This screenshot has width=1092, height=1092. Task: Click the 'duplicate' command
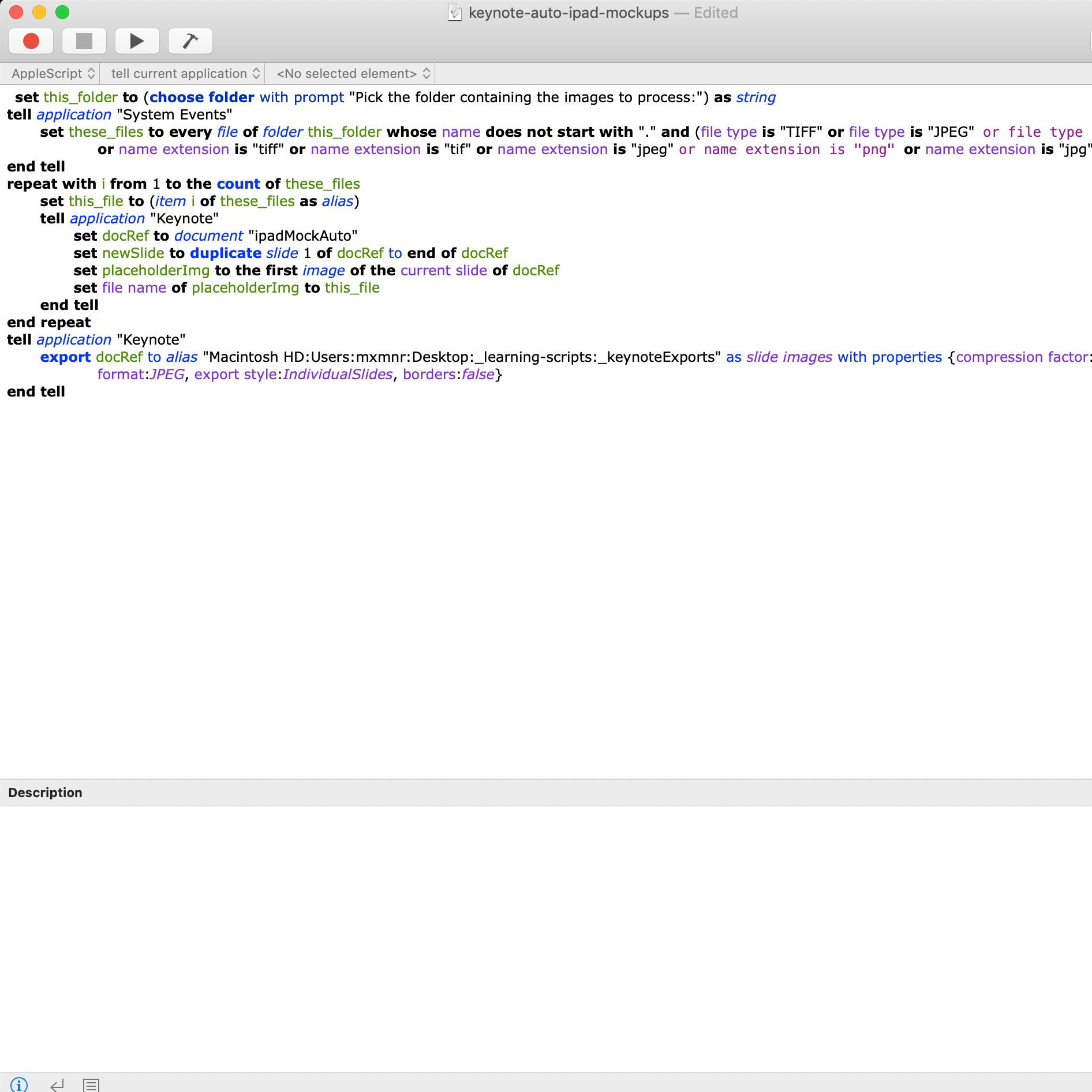tap(226, 253)
